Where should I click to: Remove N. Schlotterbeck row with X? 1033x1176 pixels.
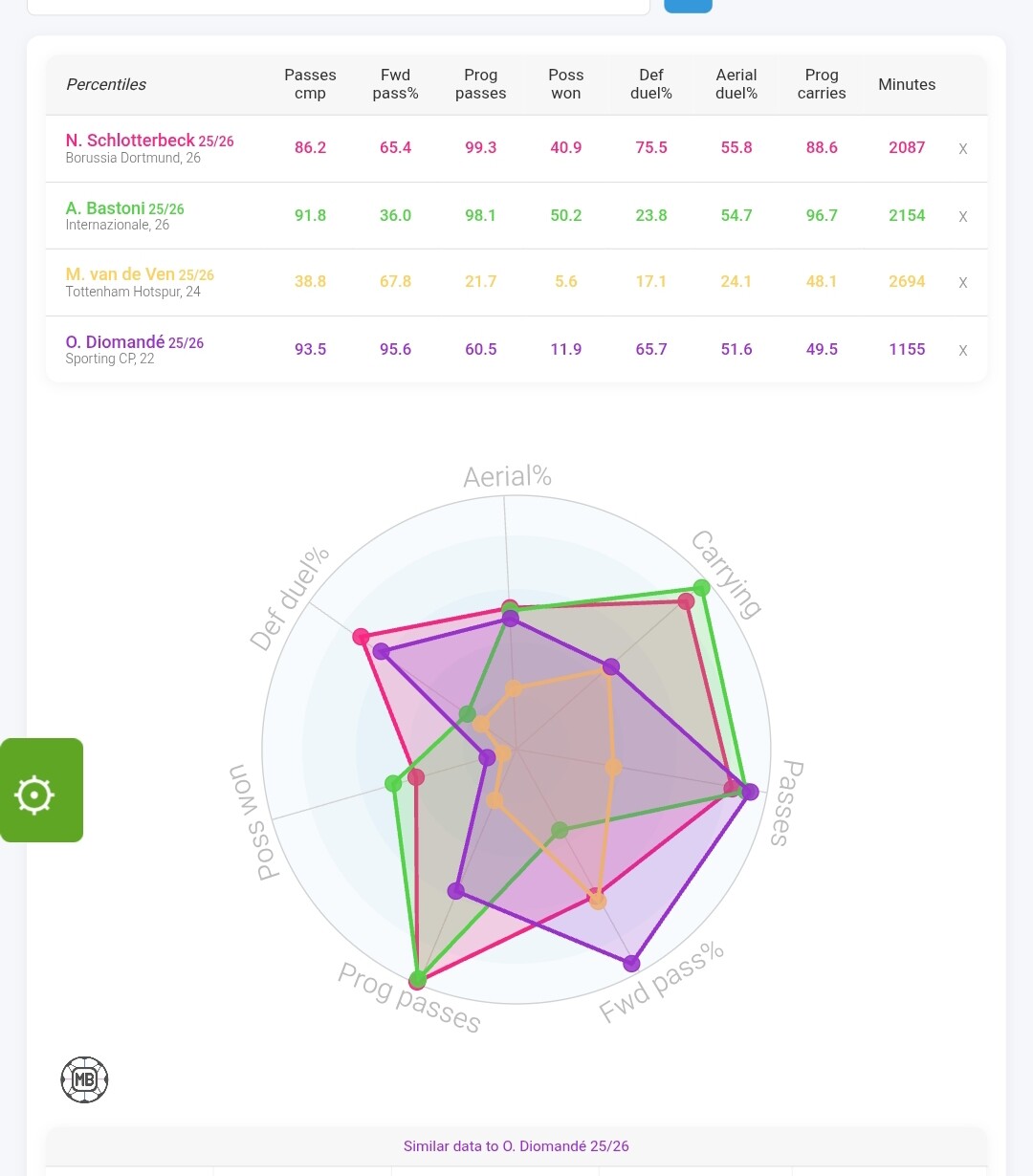tap(963, 149)
